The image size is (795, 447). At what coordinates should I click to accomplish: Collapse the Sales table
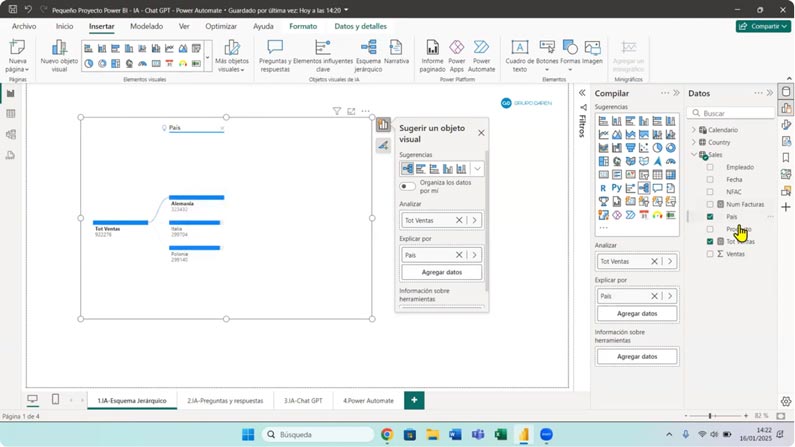click(x=694, y=155)
